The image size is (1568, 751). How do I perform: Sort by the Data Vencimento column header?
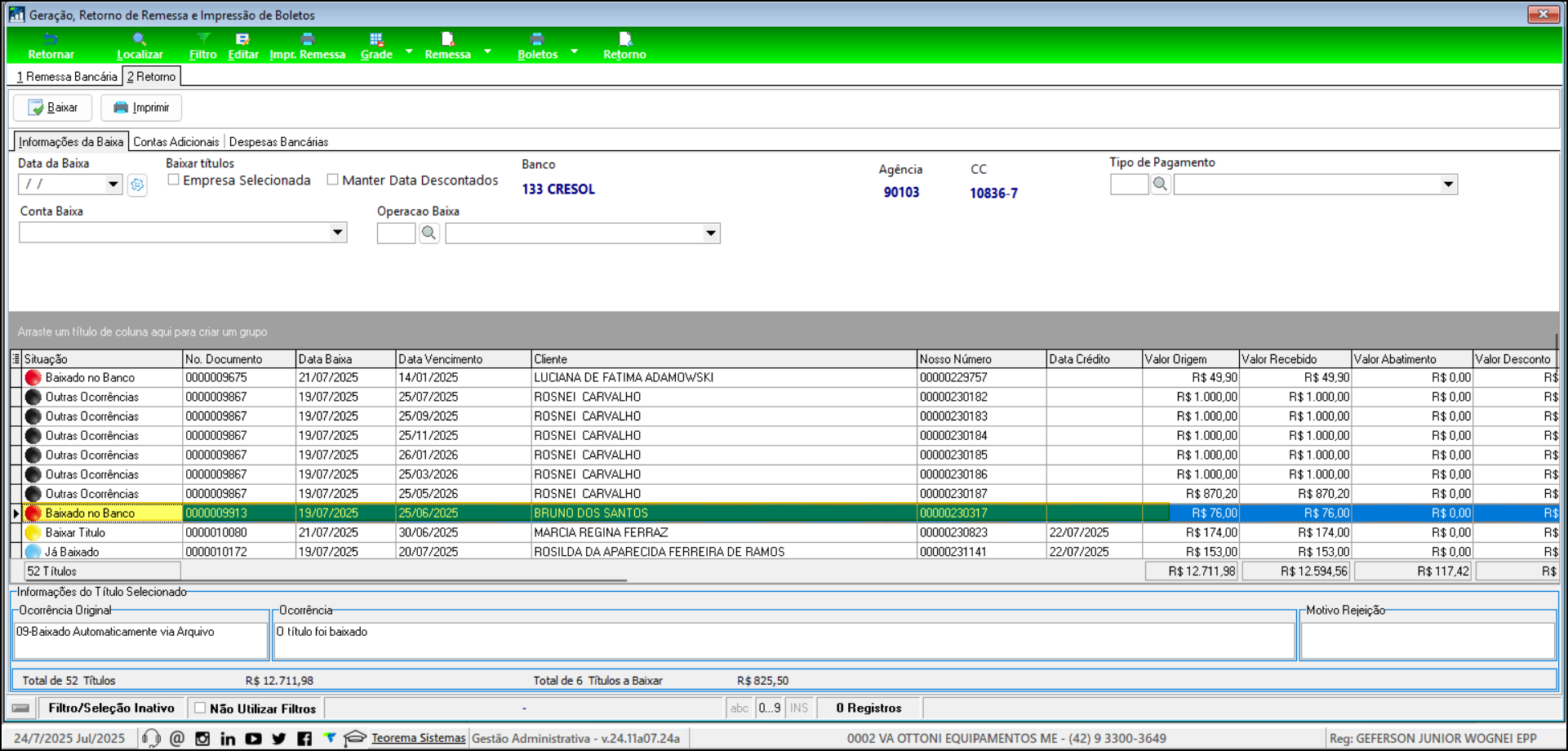[x=463, y=359]
